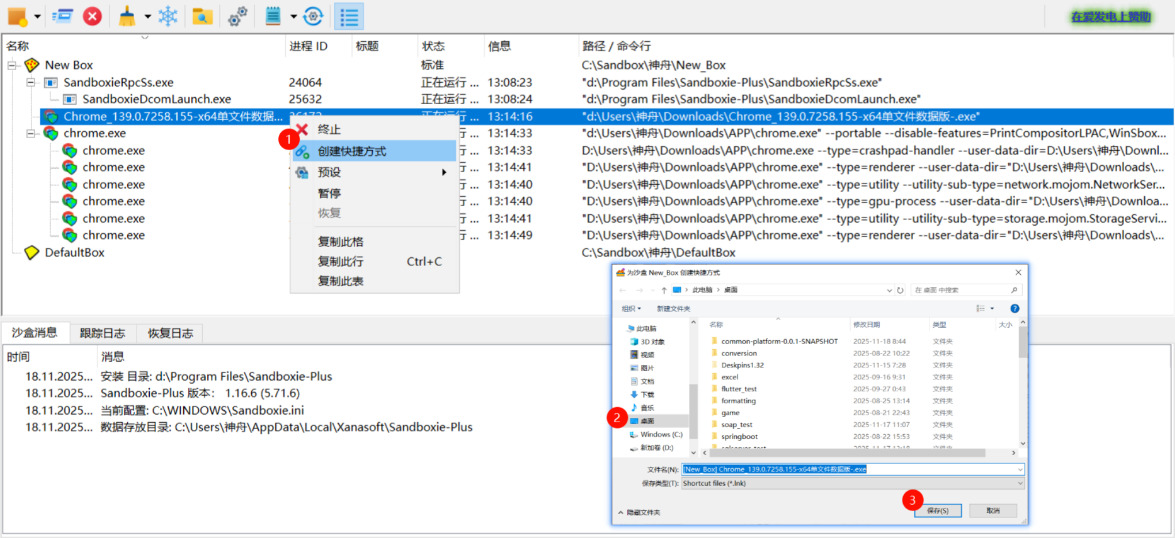Image resolution: width=1175 pixels, height=538 pixels.
Task: Click the New Box sandbox icon
Action: tap(31, 65)
